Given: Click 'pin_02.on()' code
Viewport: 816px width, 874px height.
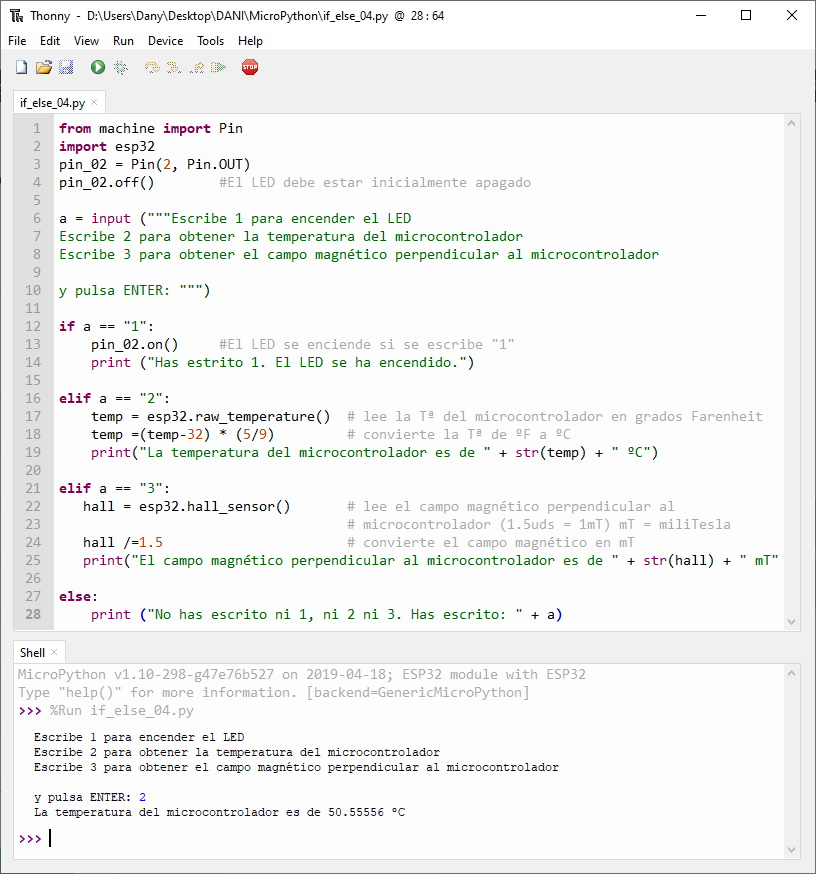Looking at the screenshot, I should [134, 344].
